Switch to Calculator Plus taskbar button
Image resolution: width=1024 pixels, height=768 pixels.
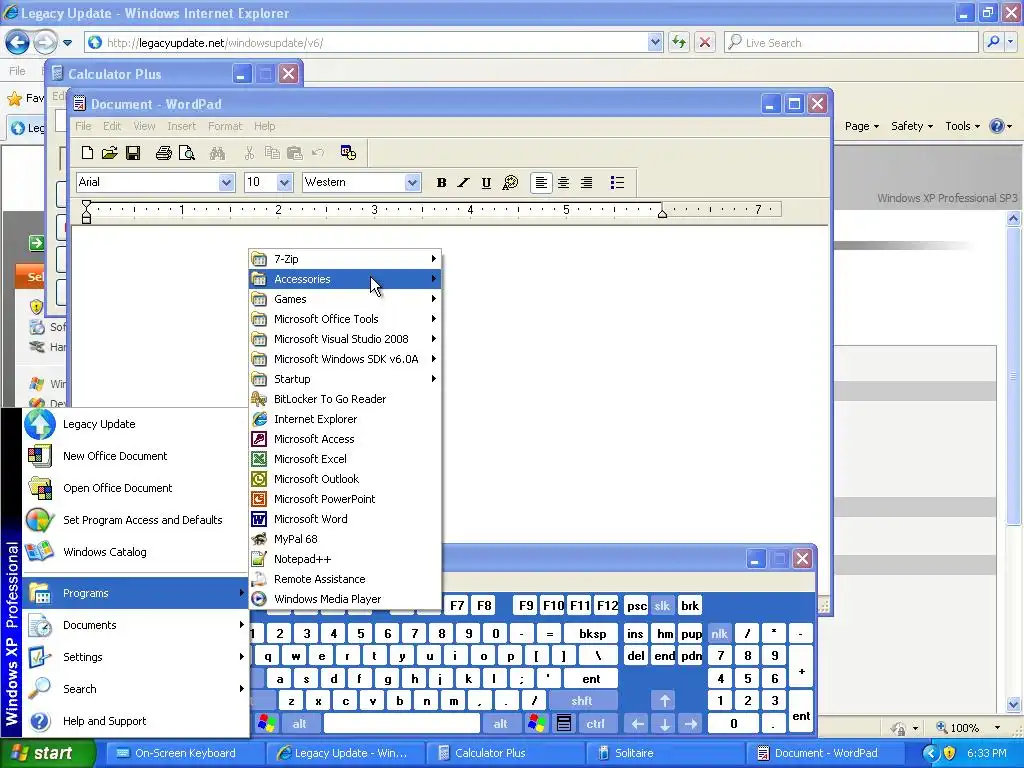click(x=505, y=753)
